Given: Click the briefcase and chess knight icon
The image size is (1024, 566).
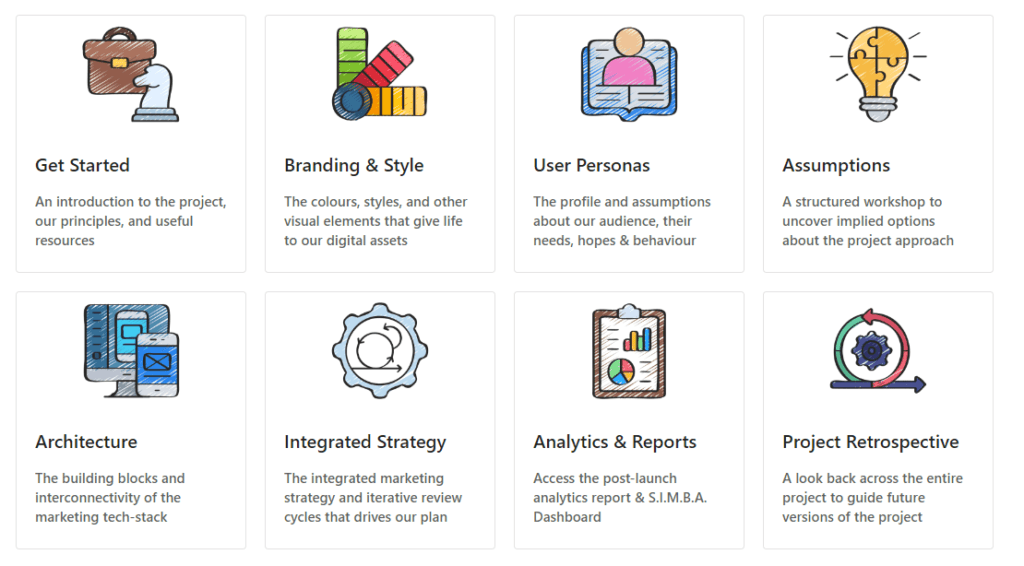Looking at the screenshot, I should 131,74.
